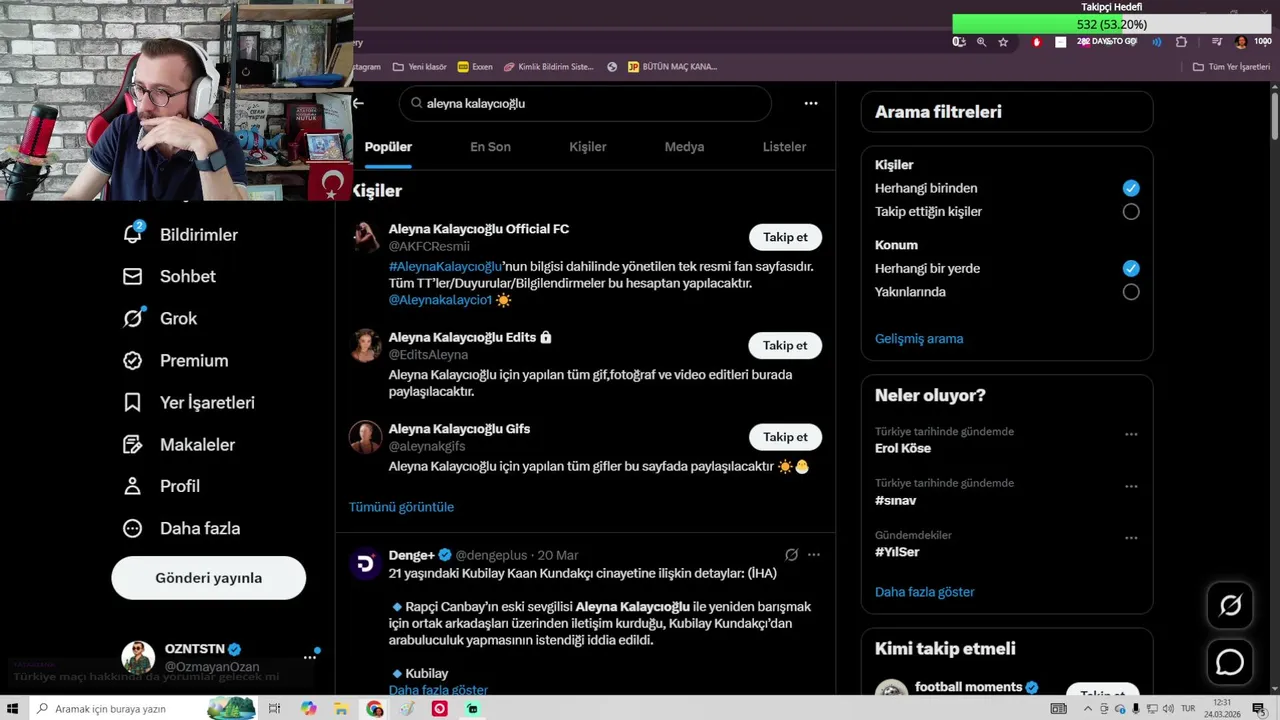The height and width of the screenshot is (720, 1280).
Task: Click the Takipçi Hedefi progress bar
Action: click(1111, 24)
